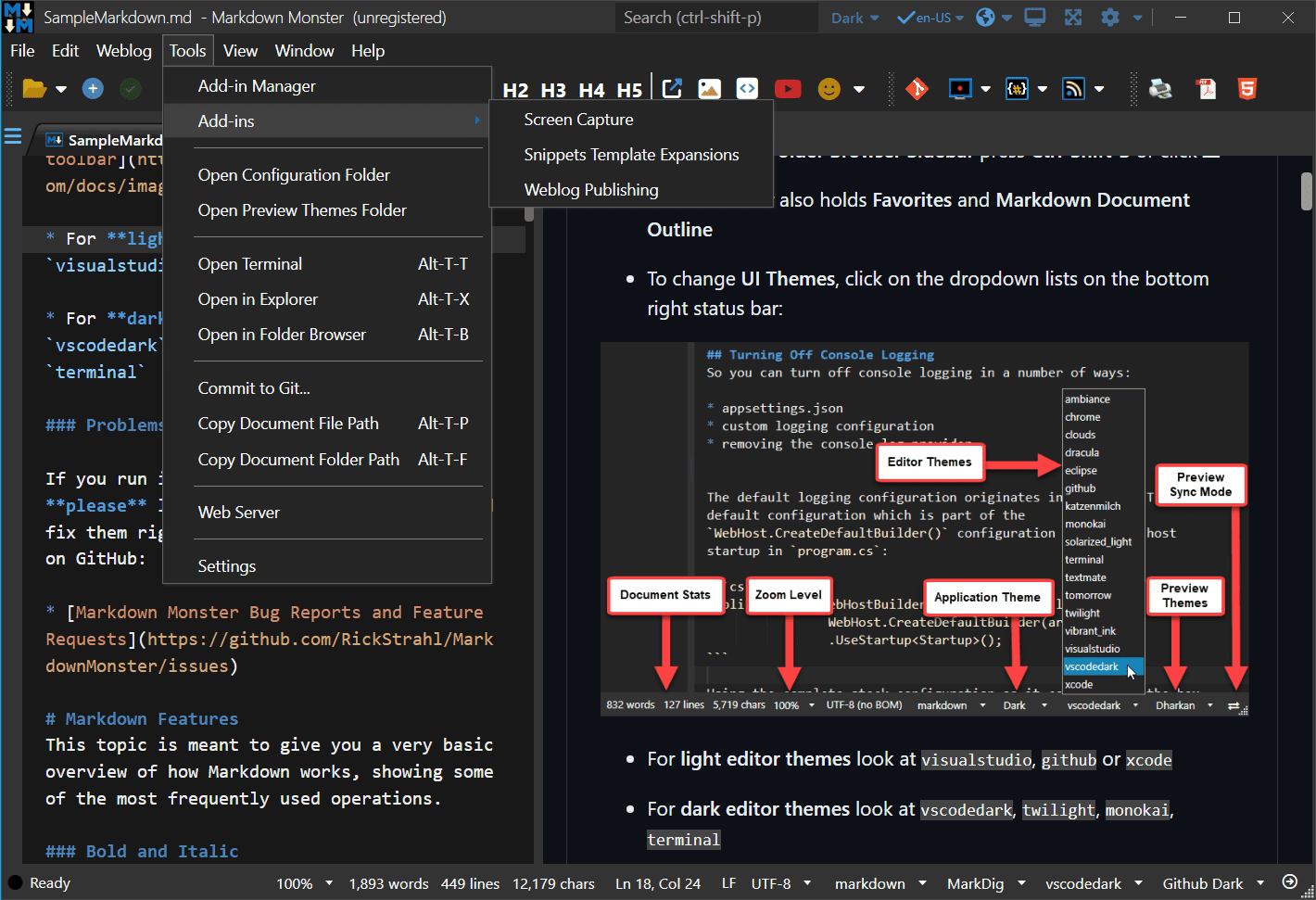Image resolution: width=1316 pixels, height=900 pixels.
Task: Expand the open folder dropdown arrow
Action: [61, 90]
